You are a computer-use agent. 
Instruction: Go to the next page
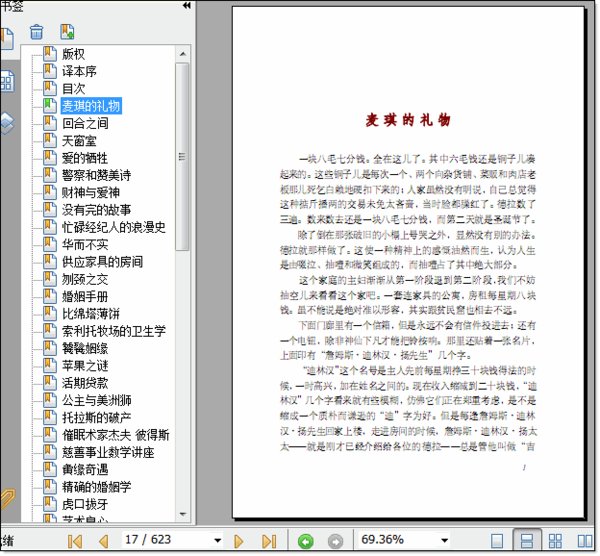(238, 541)
